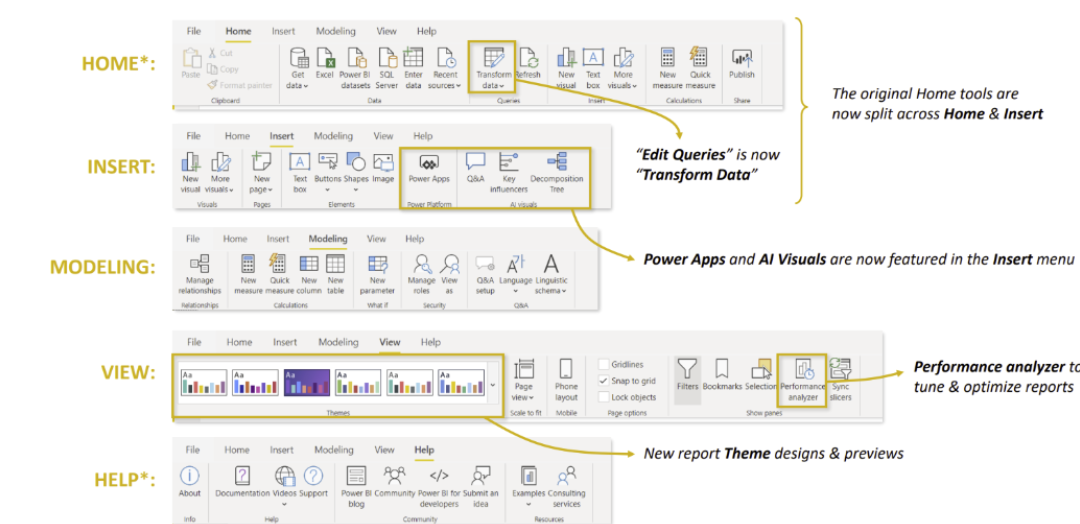Import from Excel in the Home ribbon
The width and height of the screenshot is (1080, 524).
coord(324,63)
